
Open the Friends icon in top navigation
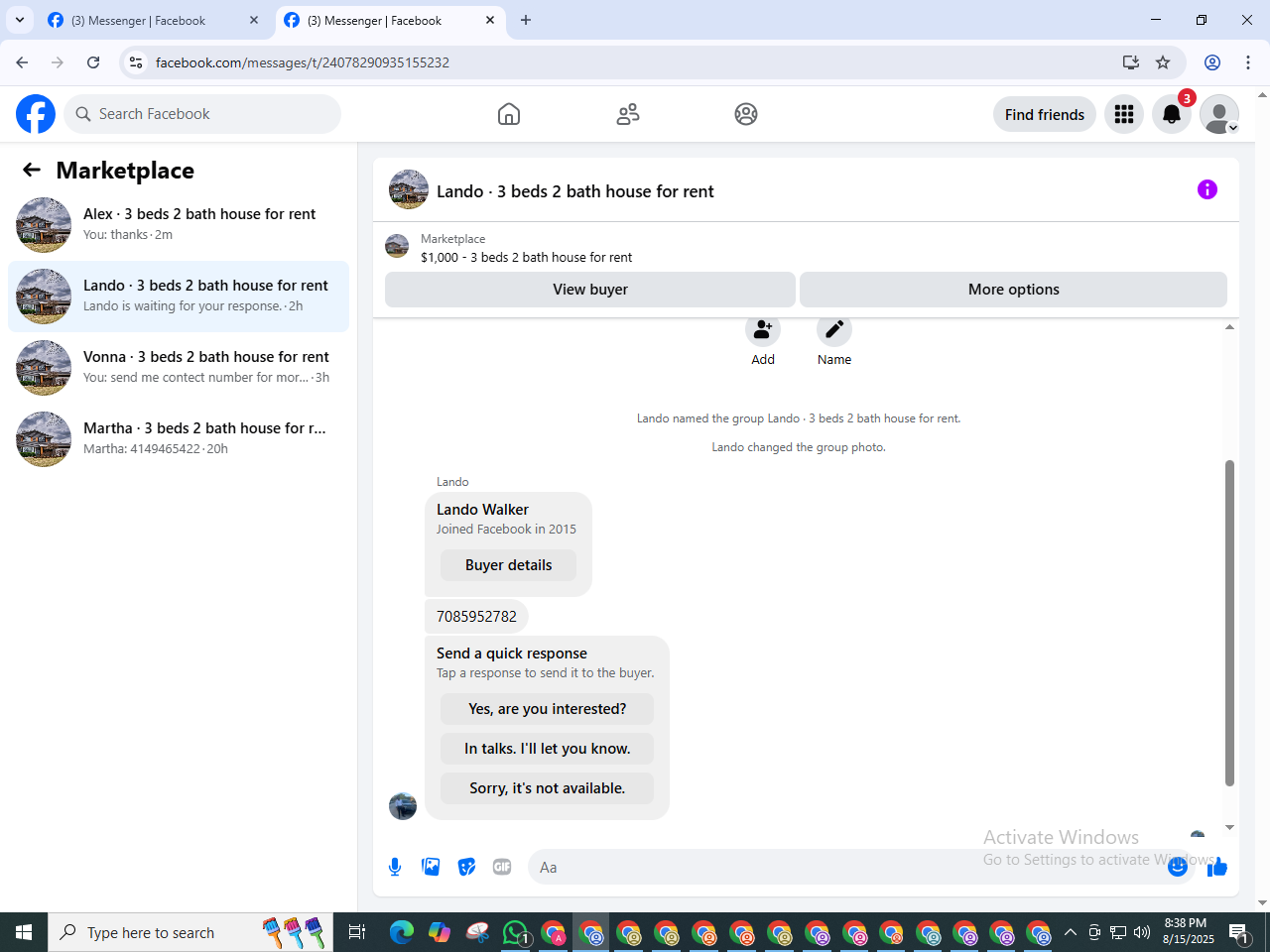(628, 114)
